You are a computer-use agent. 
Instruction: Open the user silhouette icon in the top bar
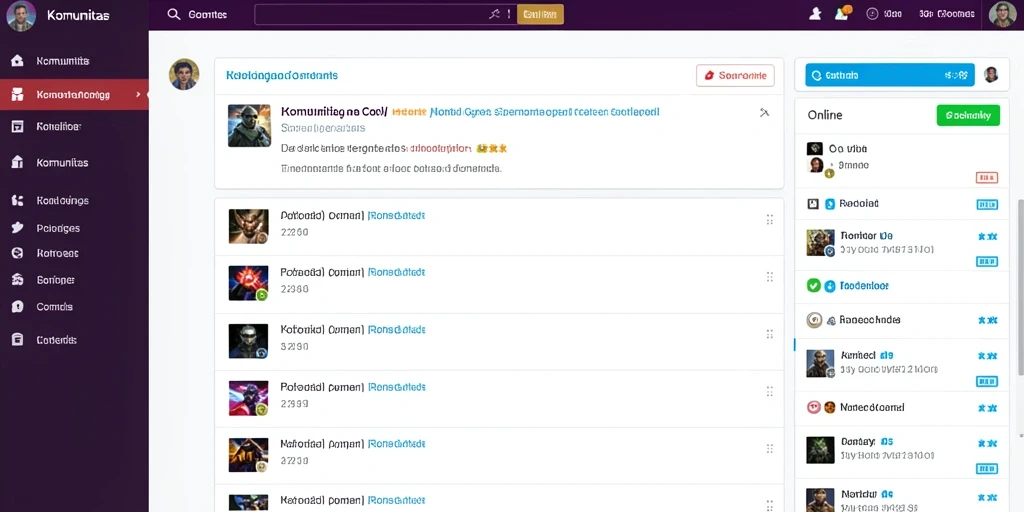tap(815, 14)
